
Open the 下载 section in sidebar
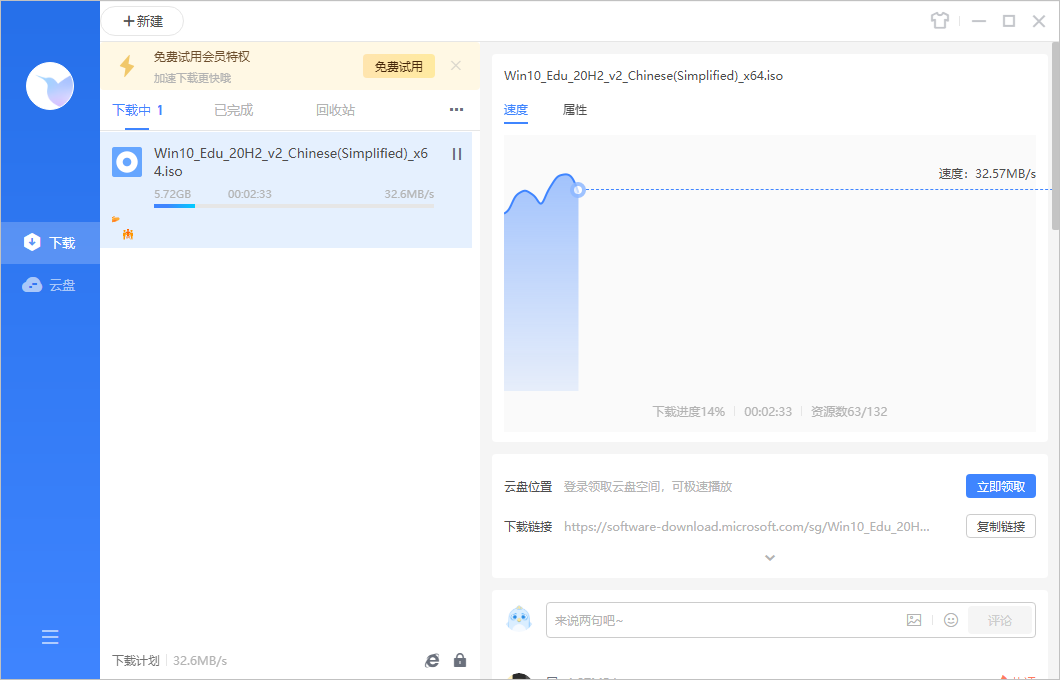point(50,243)
